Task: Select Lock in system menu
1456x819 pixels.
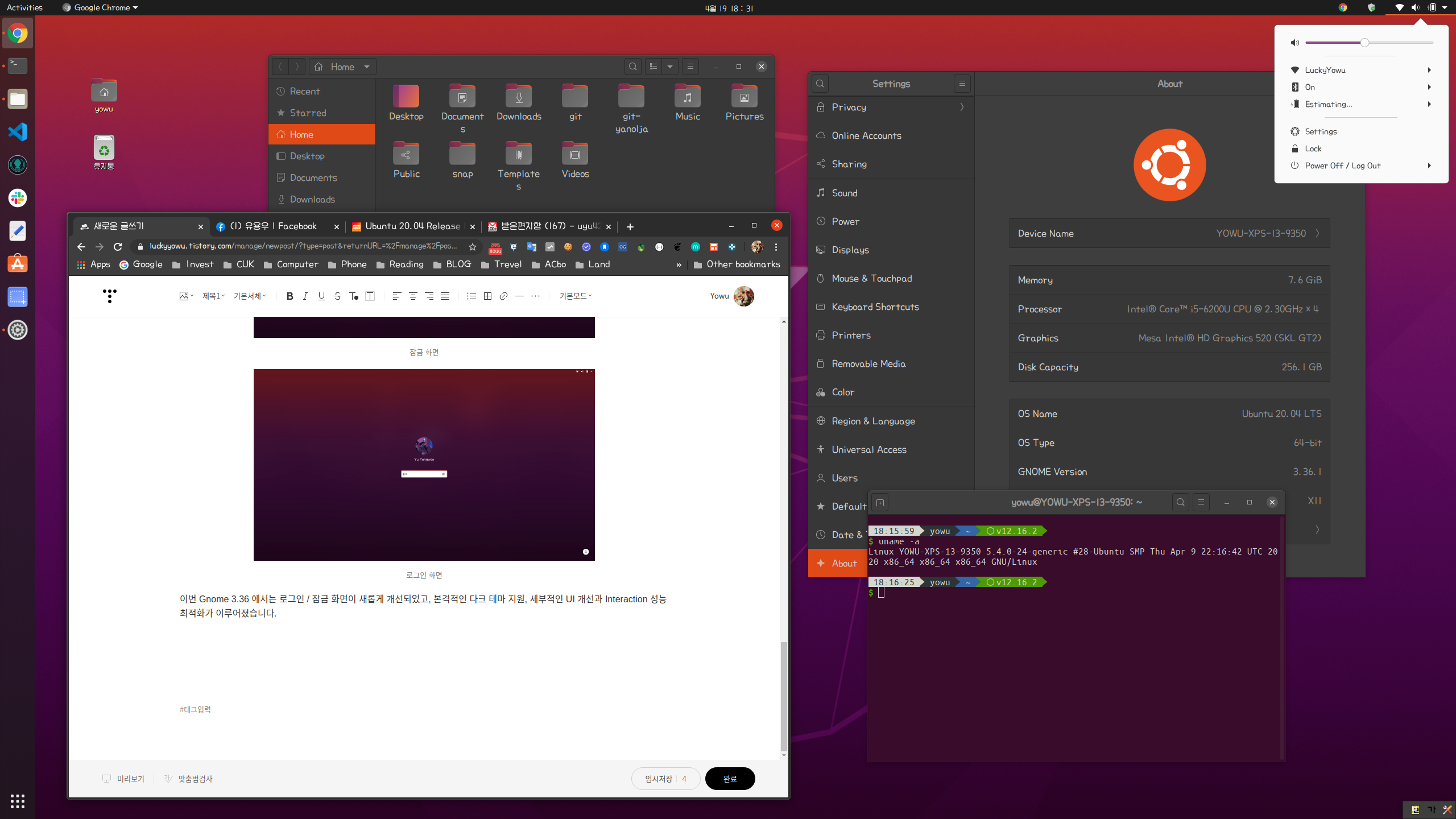Action: (1313, 148)
